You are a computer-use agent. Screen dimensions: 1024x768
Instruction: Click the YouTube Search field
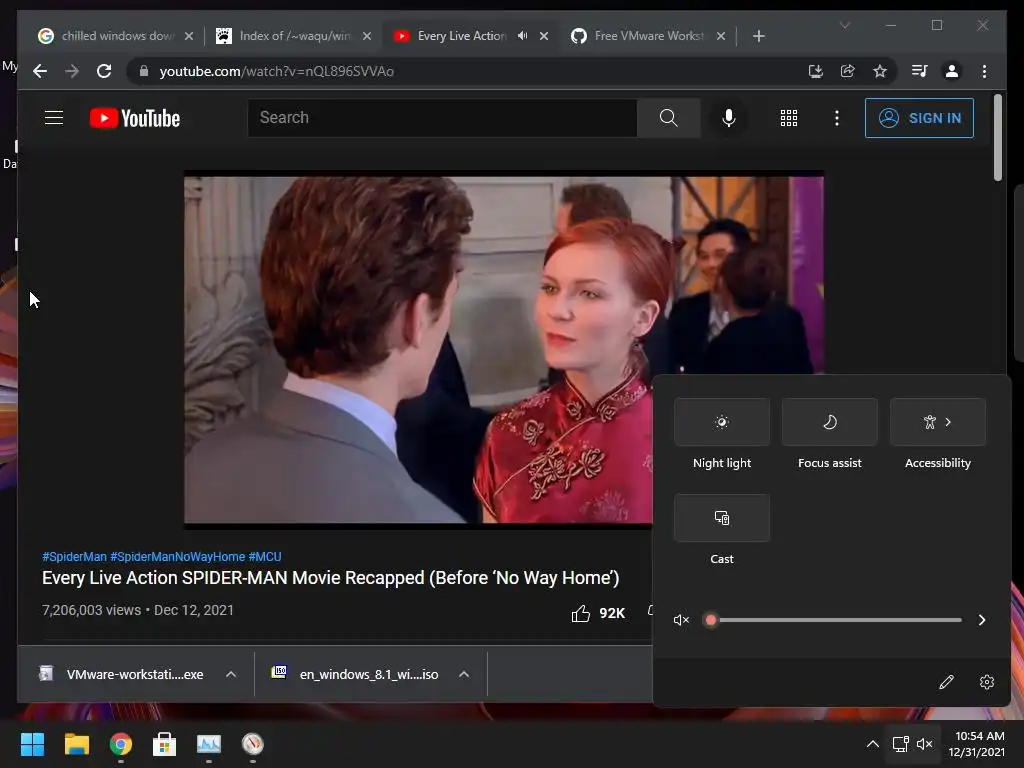(442, 118)
